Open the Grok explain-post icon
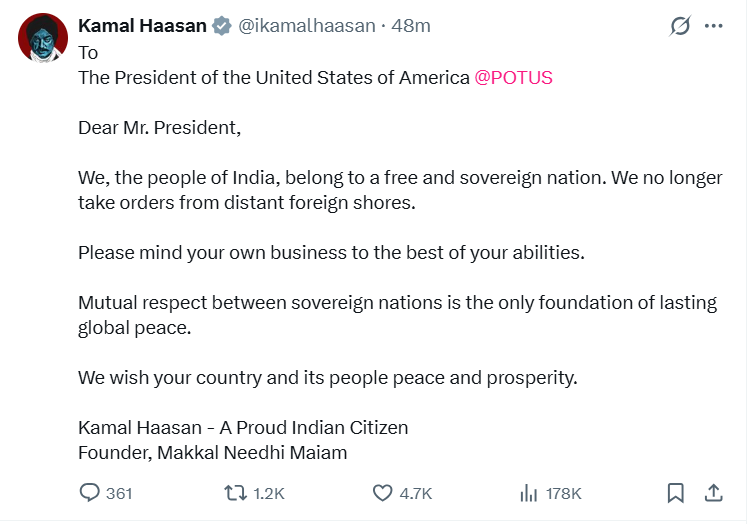 (679, 27)
